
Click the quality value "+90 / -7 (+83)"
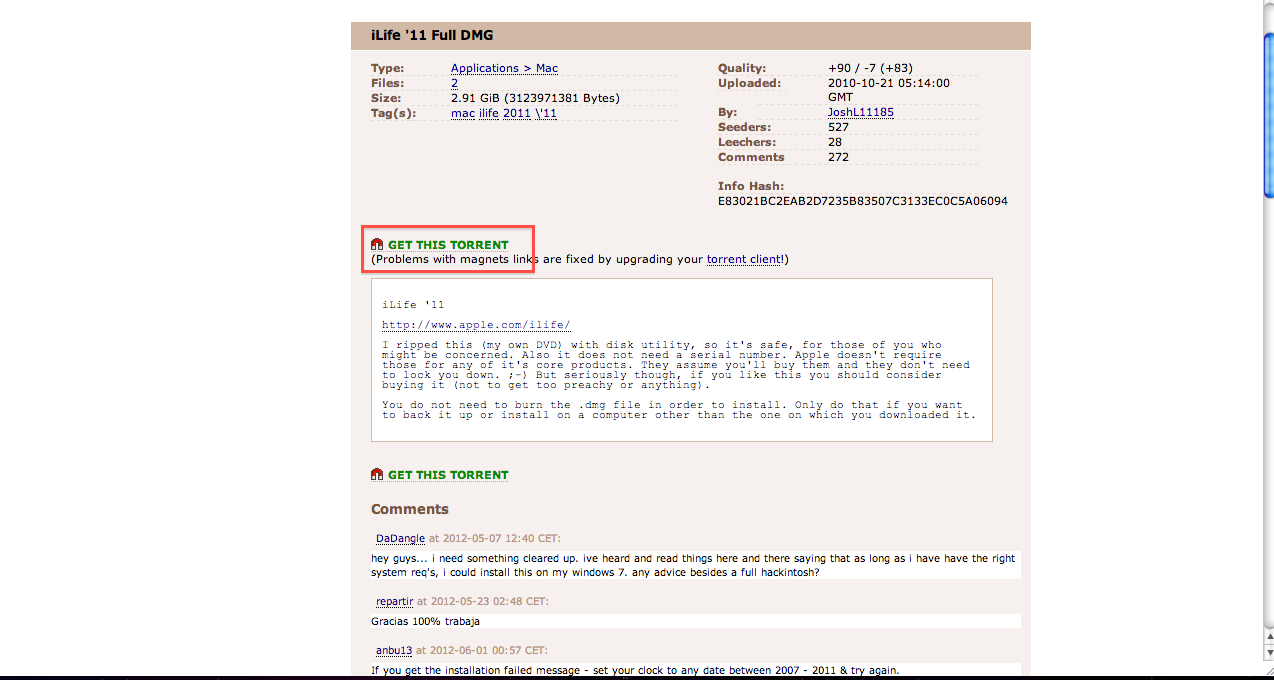coord(872,68)
